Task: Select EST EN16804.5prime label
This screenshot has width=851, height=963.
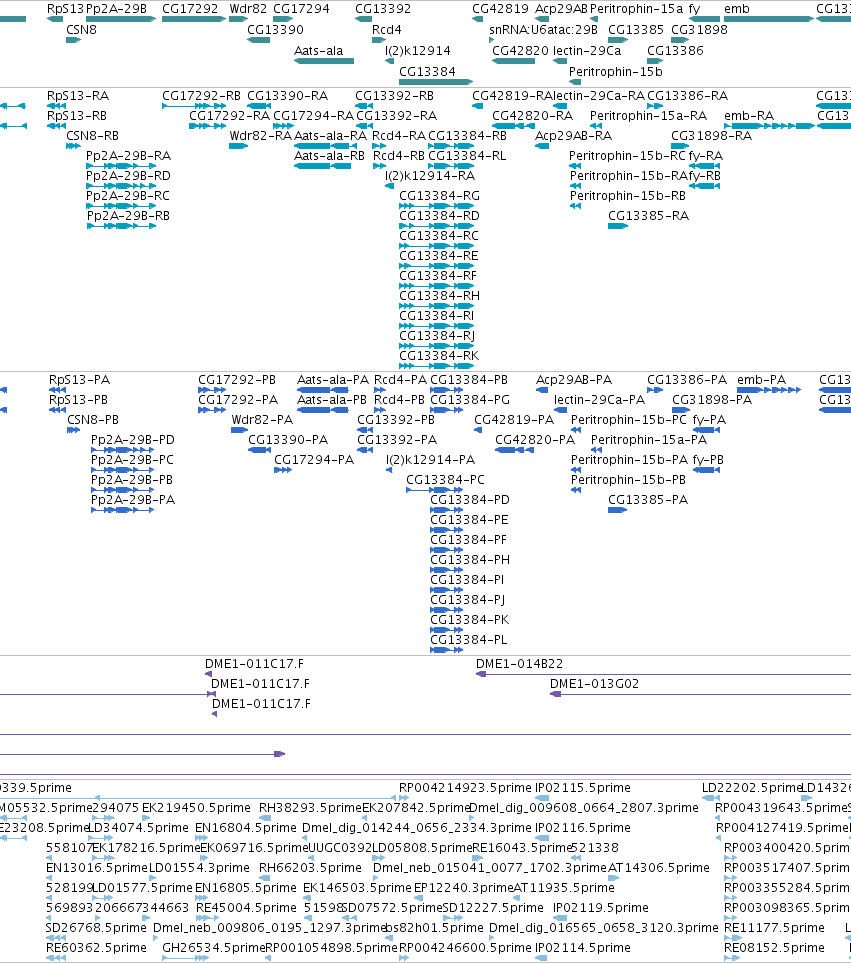Action: click(246, 827)
